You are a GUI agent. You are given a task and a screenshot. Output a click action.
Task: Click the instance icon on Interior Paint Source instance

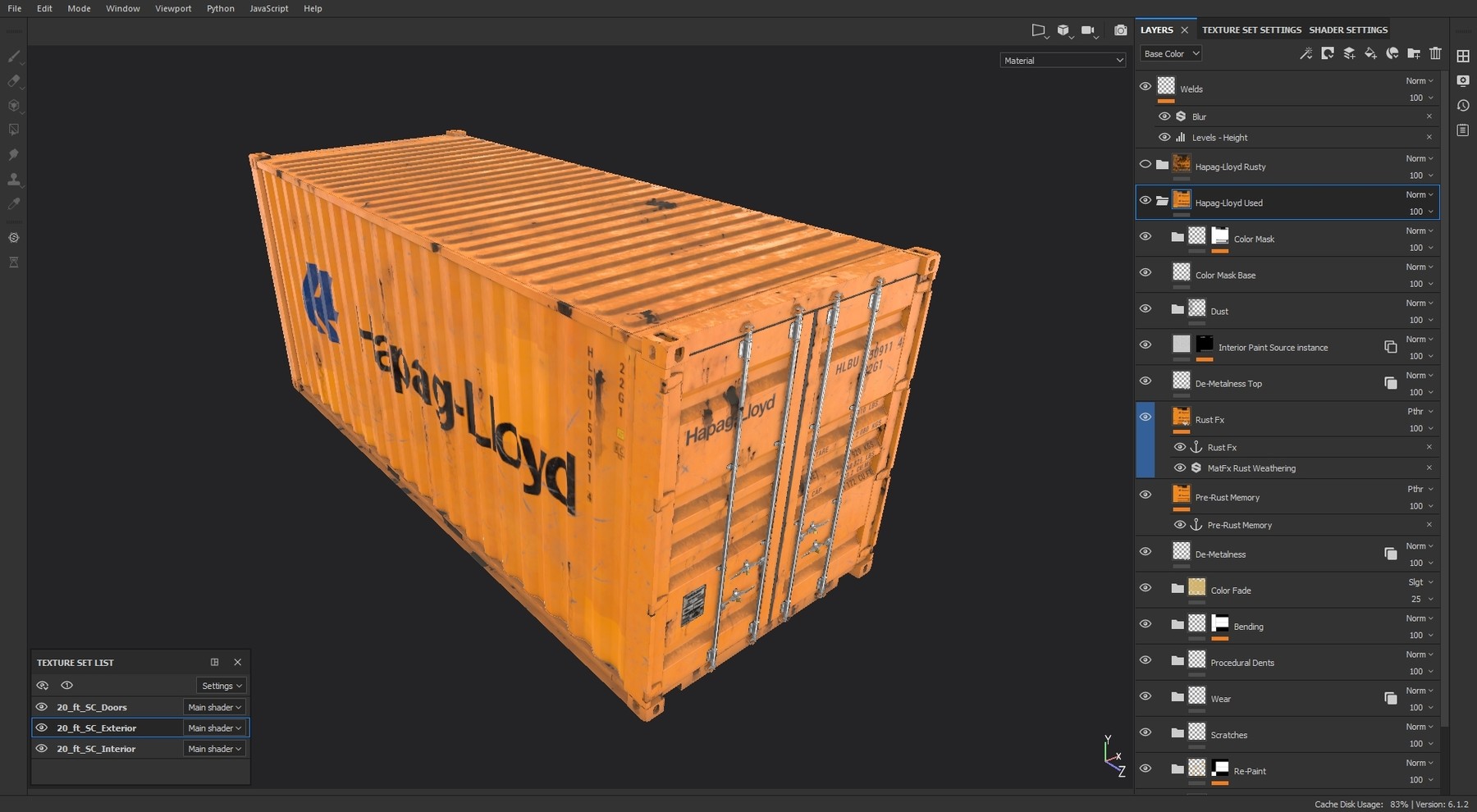click(x=1391, y=347)
